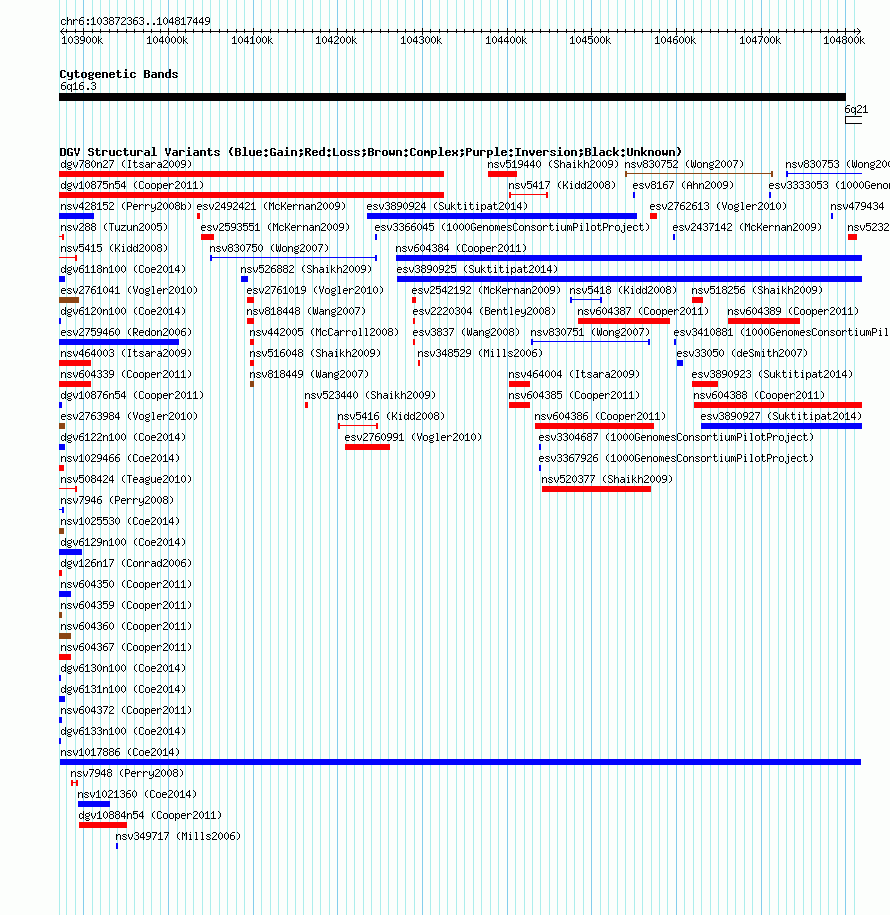
Task: Select esv2492421 (McKernan2009) label
Action: click(x=271, y=207)
